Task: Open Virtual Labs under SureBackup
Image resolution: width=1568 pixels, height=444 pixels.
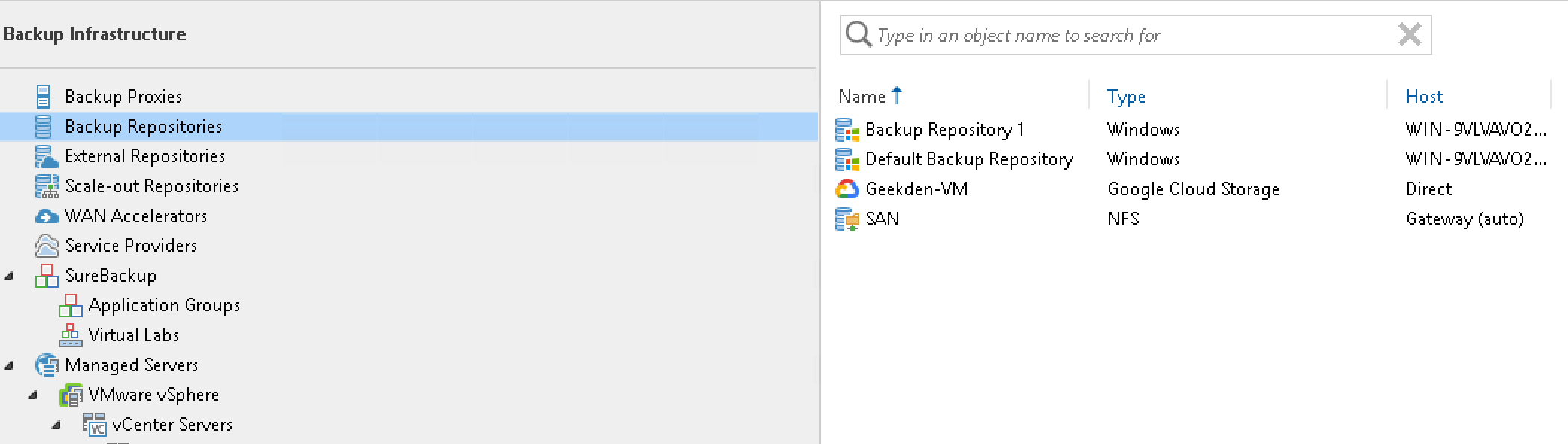Action: pyautogui.click(x=133, y=335)
